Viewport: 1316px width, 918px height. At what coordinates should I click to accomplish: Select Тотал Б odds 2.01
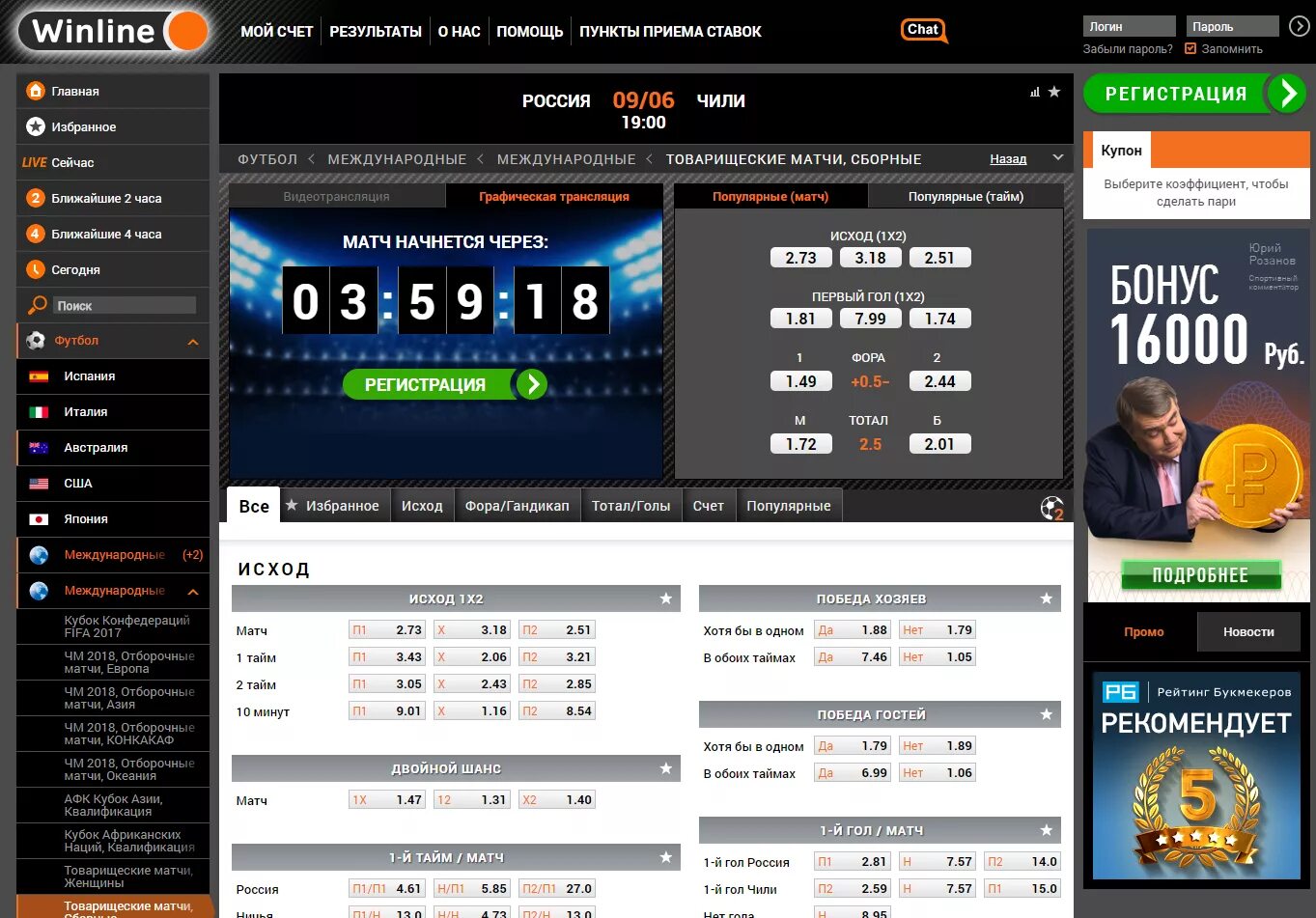[939, 444]
